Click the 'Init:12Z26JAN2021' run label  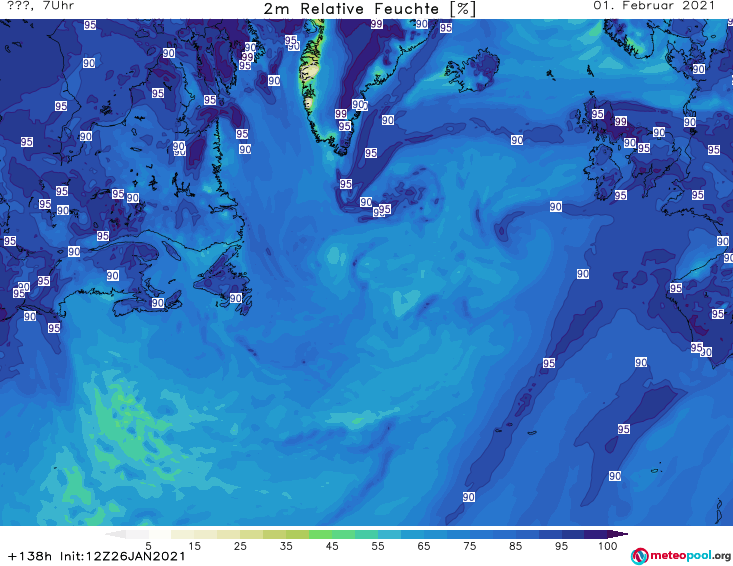click(x=123, y=556)
